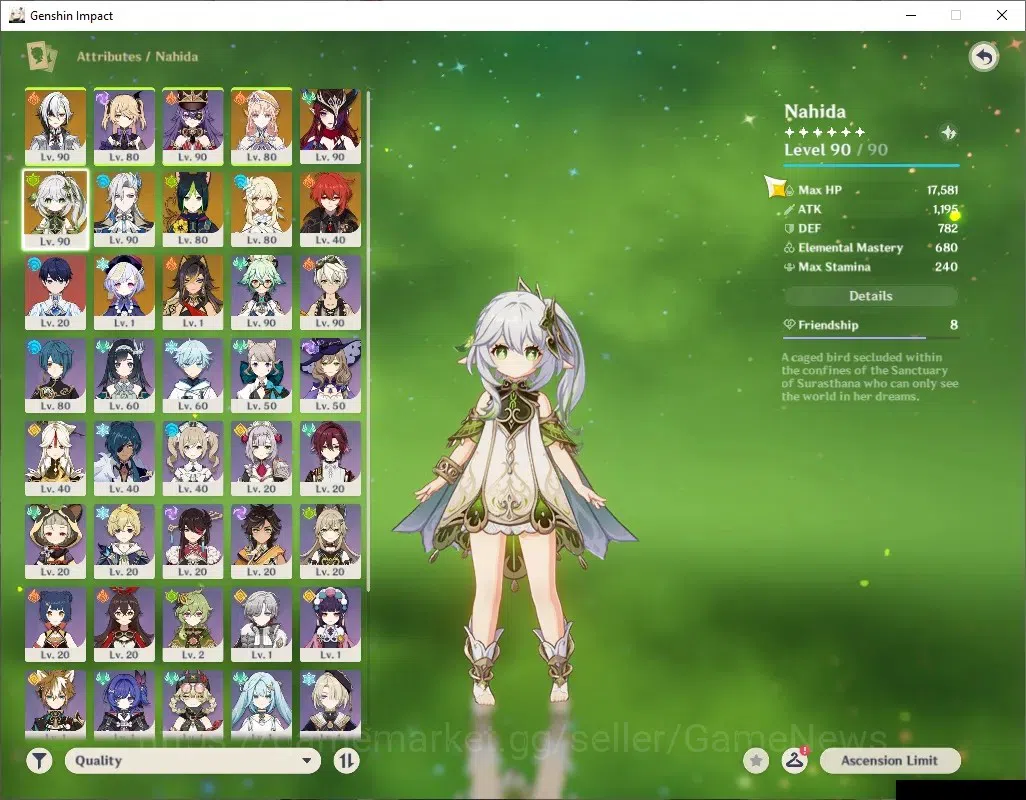This screenshot has width=1026, height=800.
Task: Click the Friendship progress bar
Action: click(870, 338)
